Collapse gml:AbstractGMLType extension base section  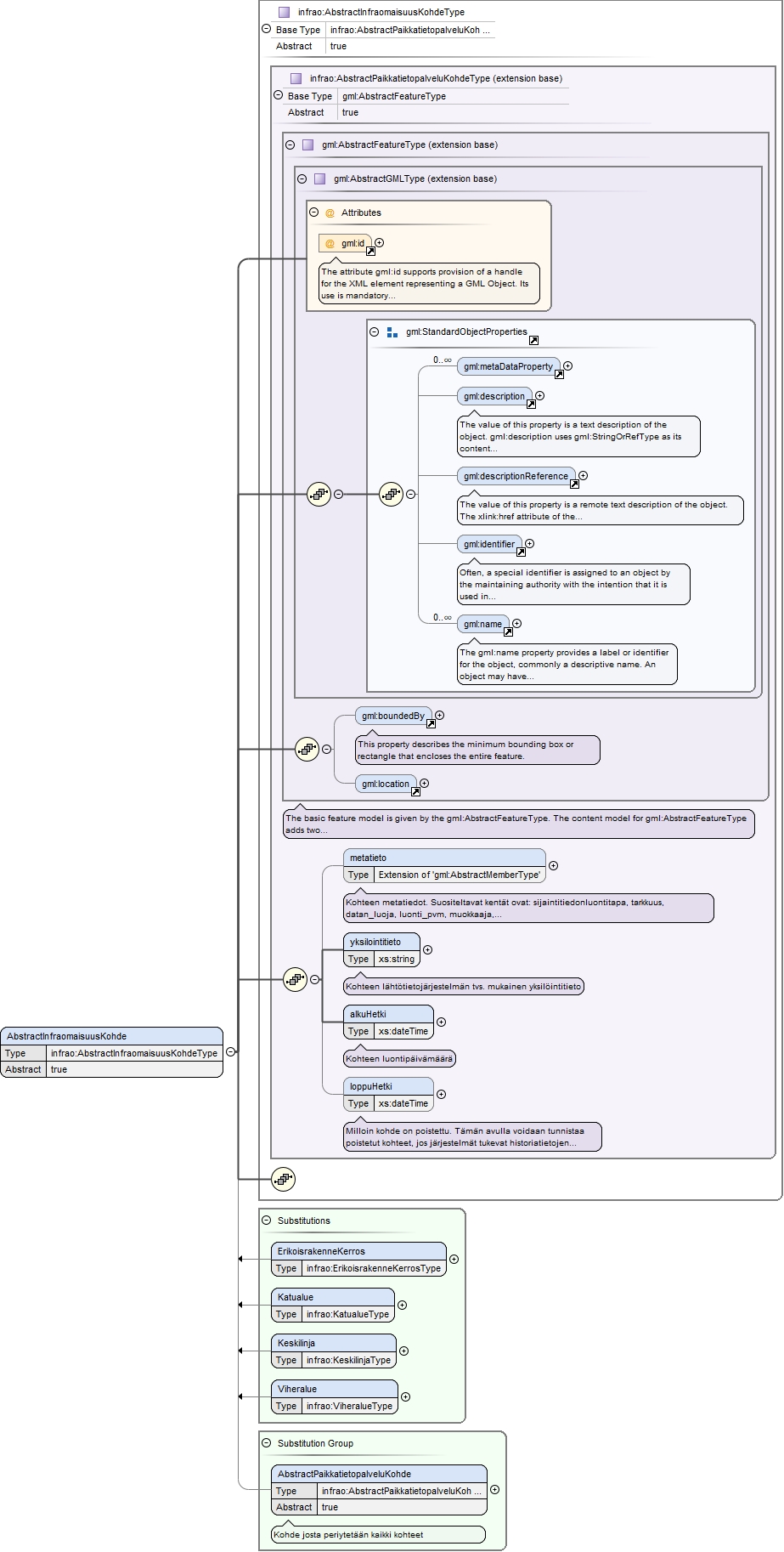(302, 178)
